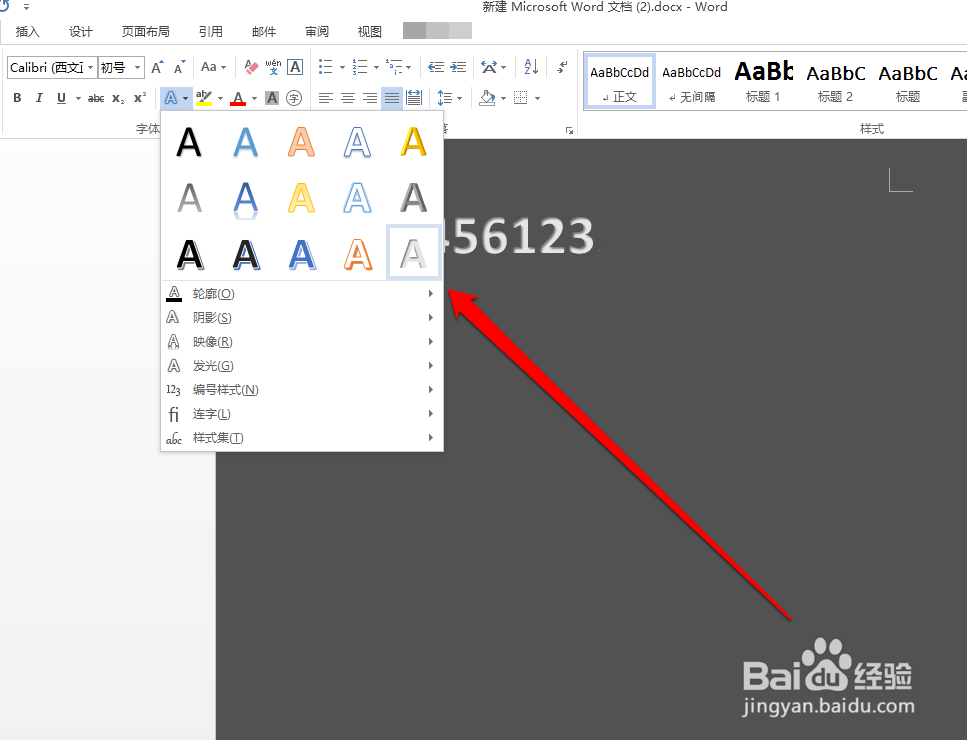
Task: Apply the 正文 style
Action: coord(620,81)
